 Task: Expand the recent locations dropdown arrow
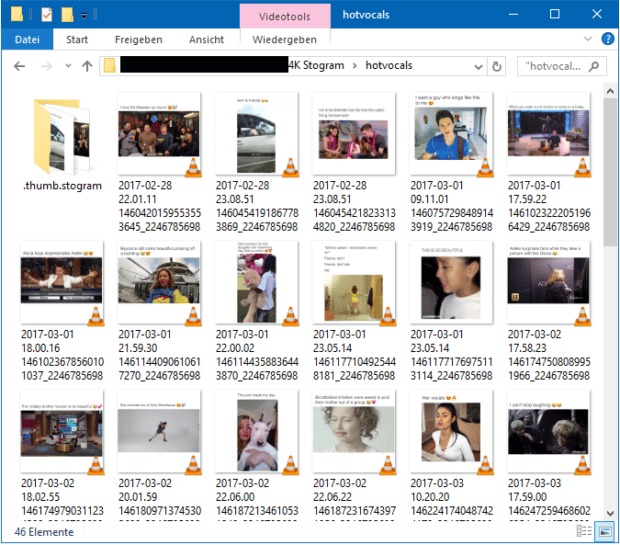coord(67,67)
